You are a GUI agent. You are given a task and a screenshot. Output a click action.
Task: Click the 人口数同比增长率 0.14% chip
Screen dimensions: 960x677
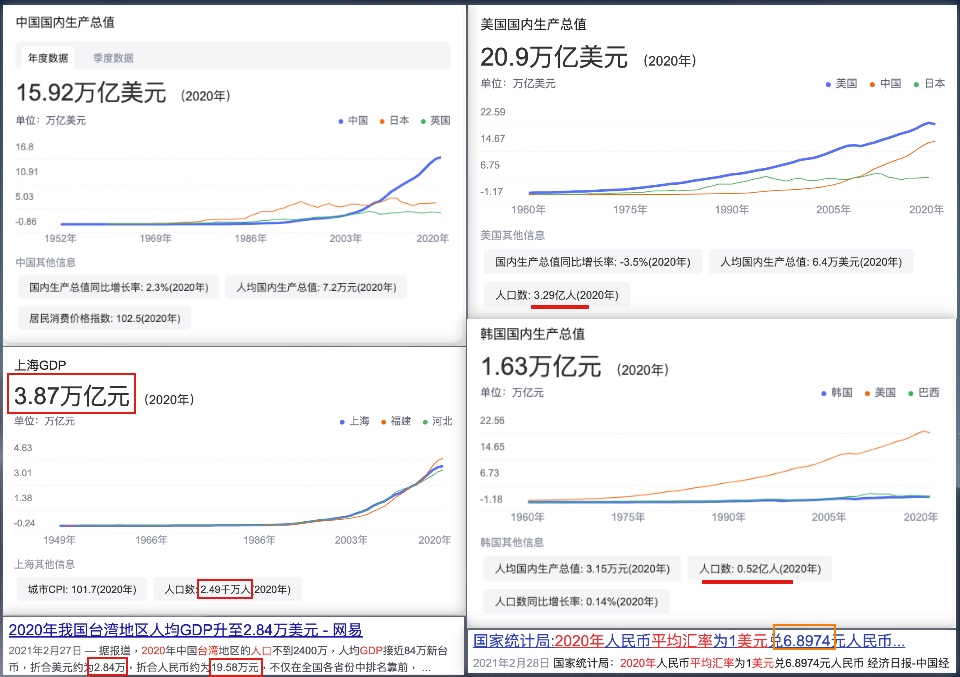point(576,602)
